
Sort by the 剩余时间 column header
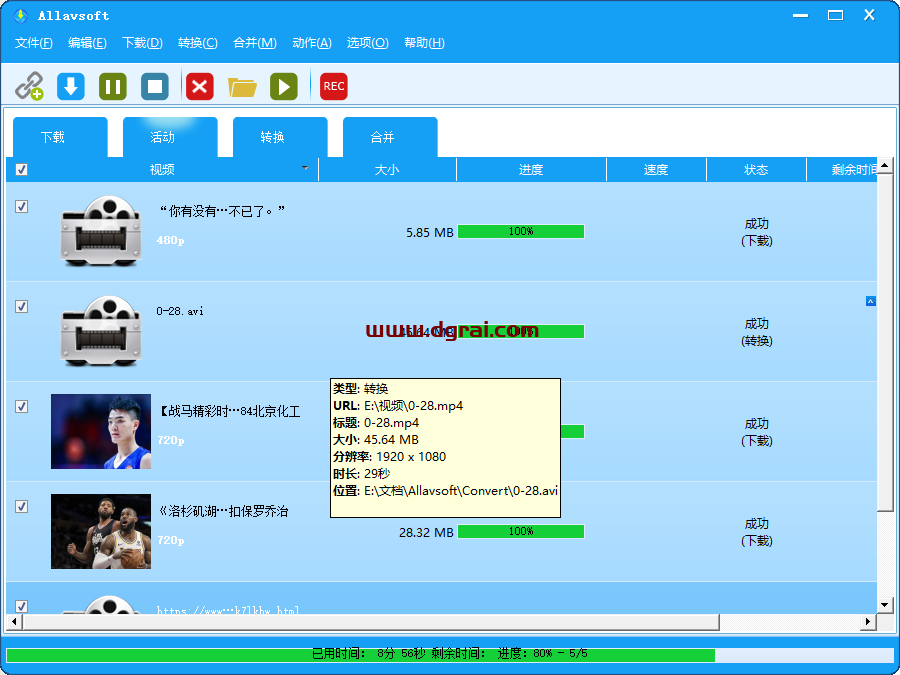click(x=842, y=169)
